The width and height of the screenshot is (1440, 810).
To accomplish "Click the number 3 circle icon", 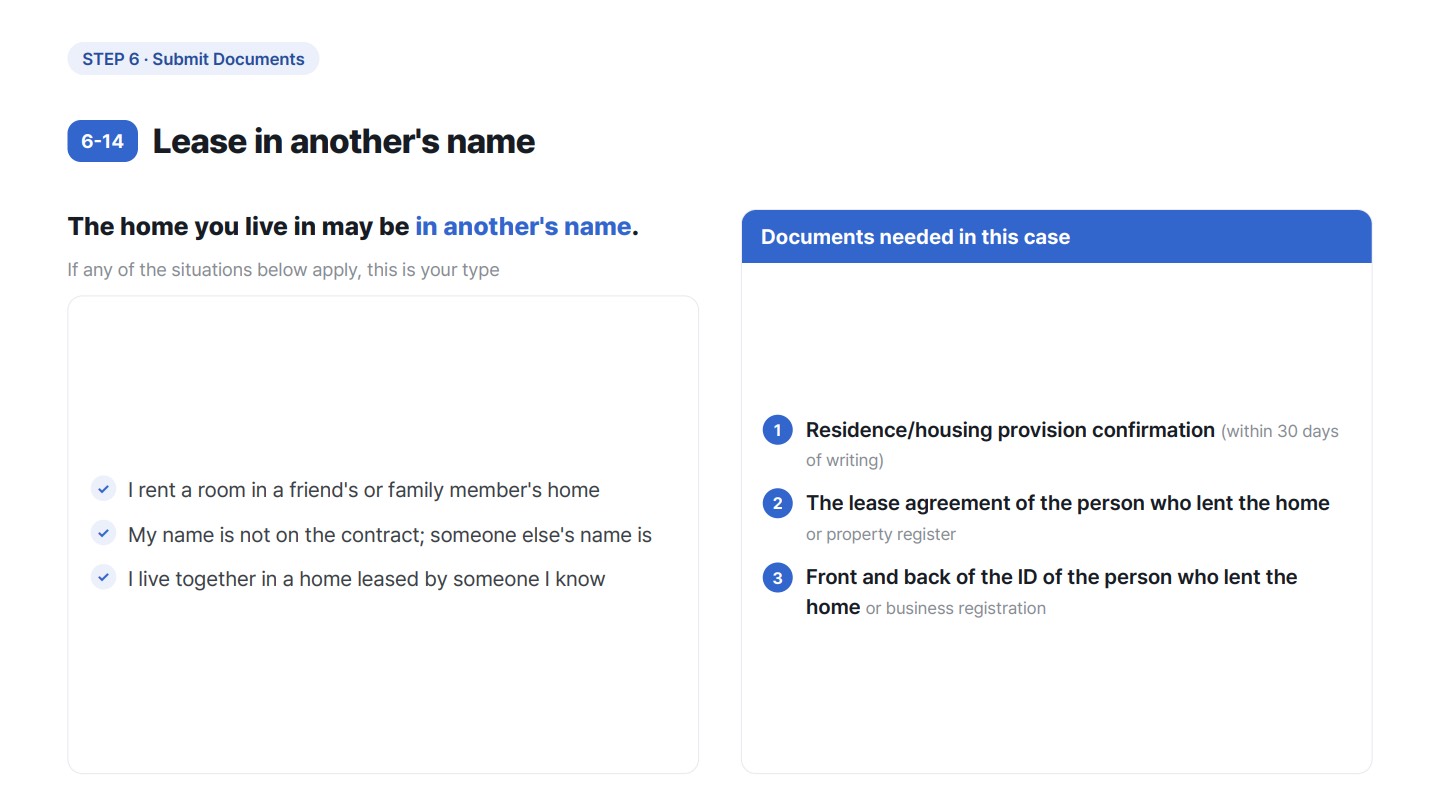I will point(777,577).
